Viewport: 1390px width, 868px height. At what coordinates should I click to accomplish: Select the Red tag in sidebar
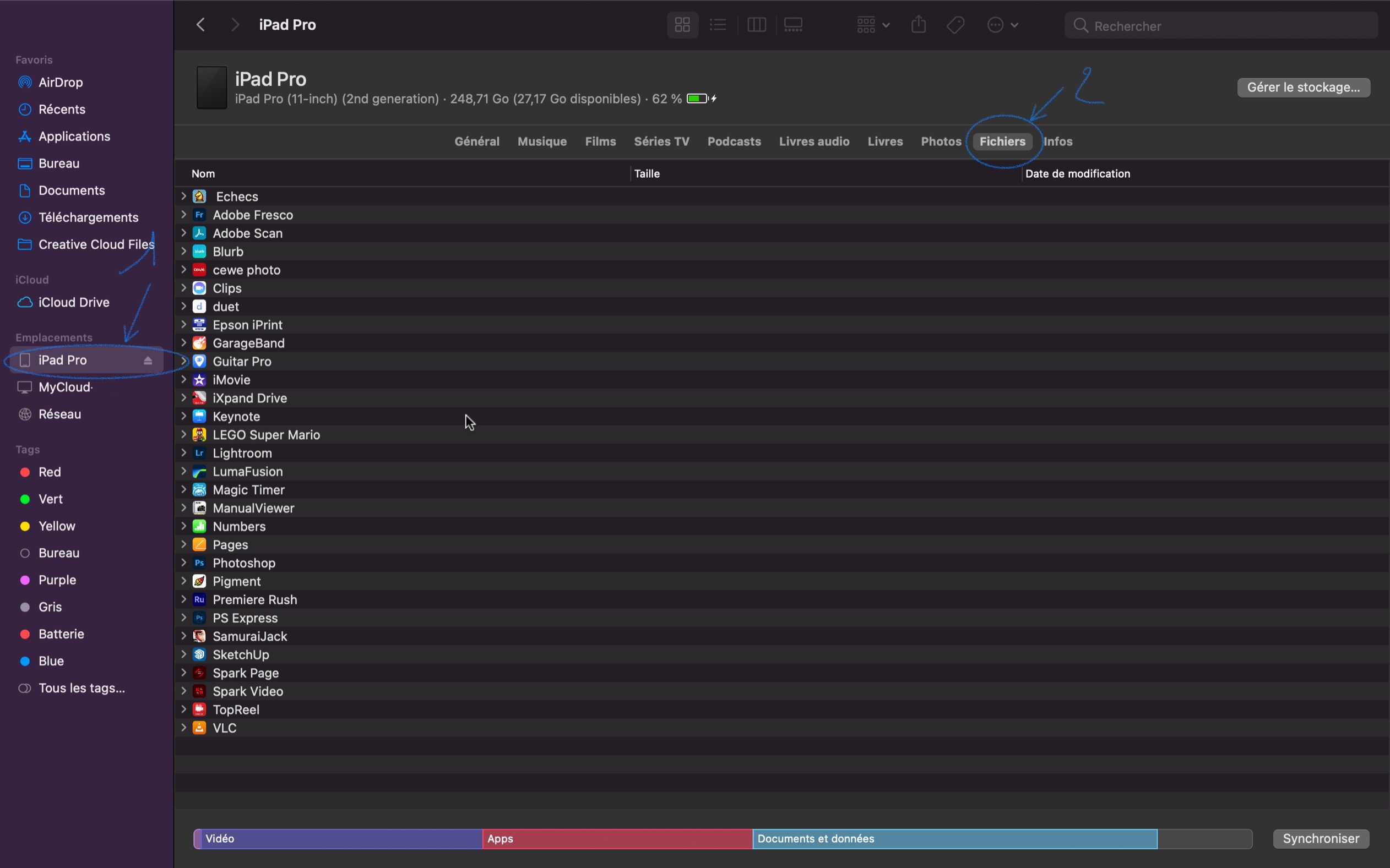50,472
